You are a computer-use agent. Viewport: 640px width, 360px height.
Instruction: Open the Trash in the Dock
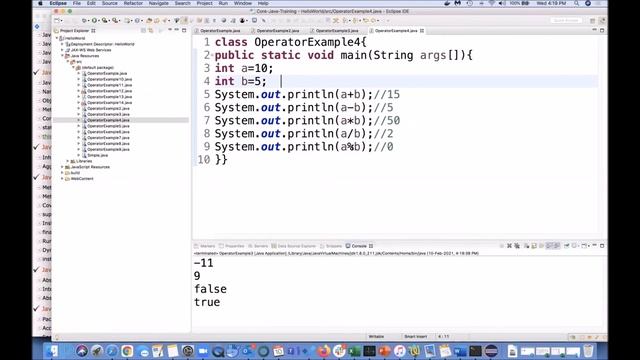tap(588, 351)
